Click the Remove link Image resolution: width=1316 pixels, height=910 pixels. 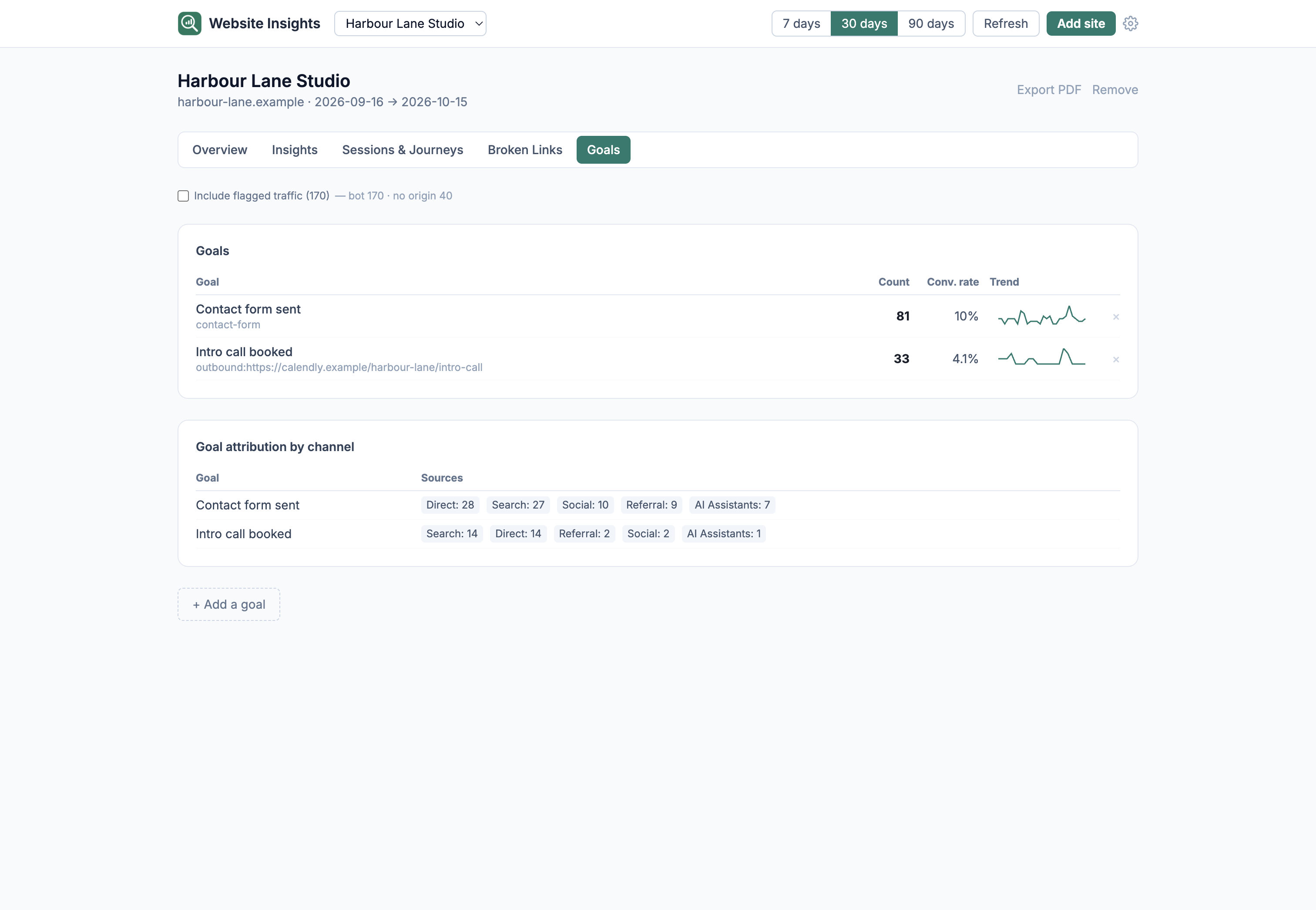1115,90
